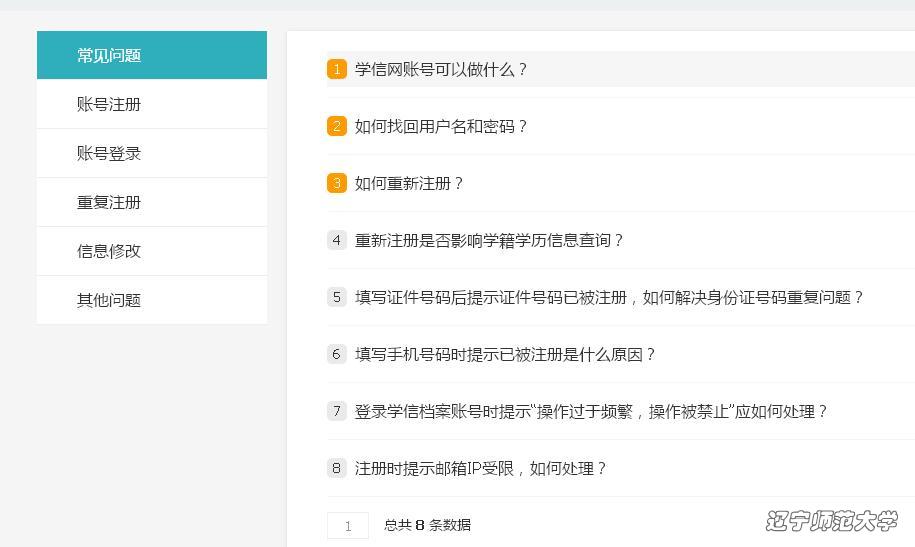Open the 账号注册 category
This screenshot has height=547, width=915.
point(152,104)
